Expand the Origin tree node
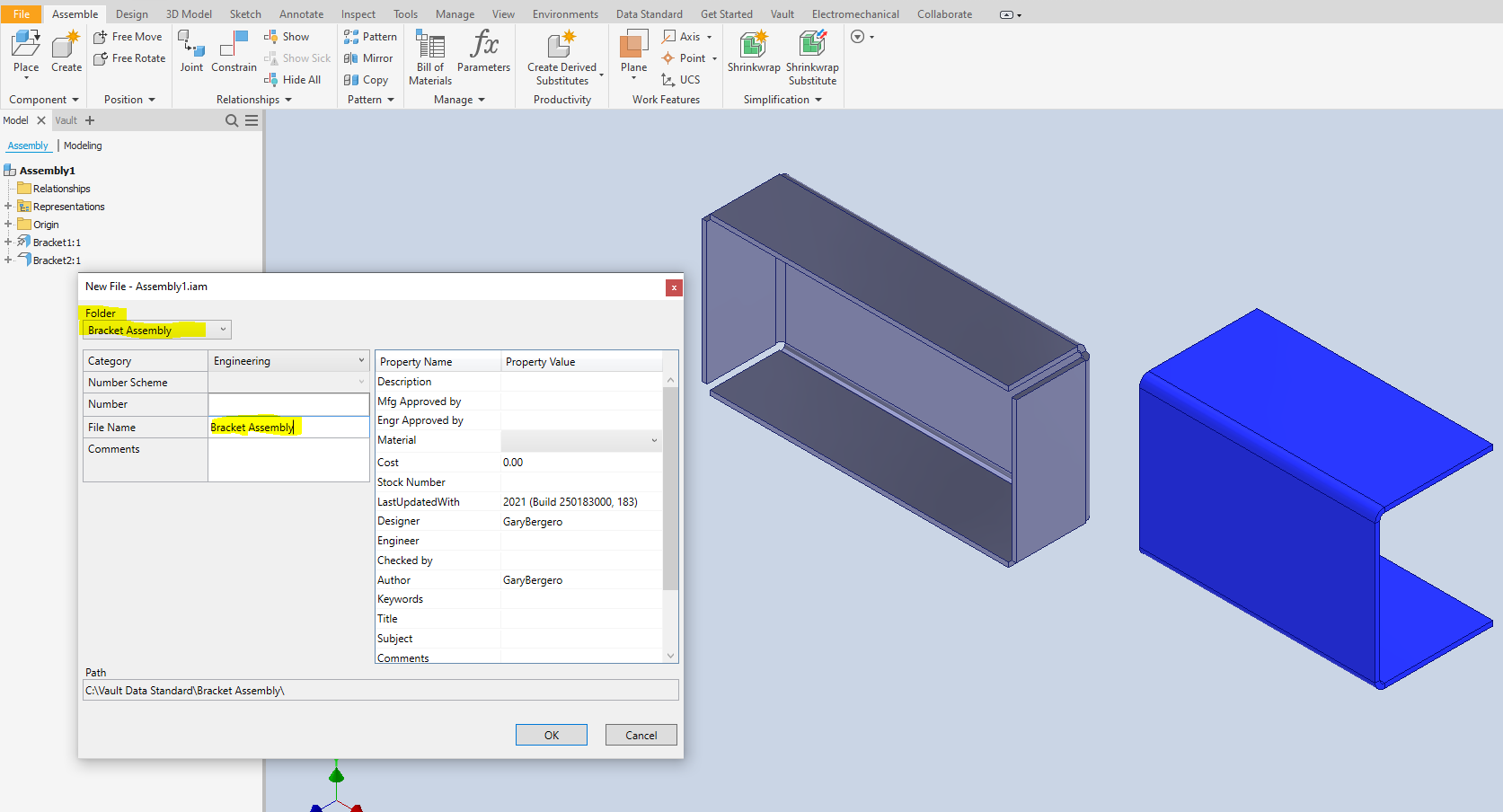This screenshot has width=1503, height=812. point(8,224)
